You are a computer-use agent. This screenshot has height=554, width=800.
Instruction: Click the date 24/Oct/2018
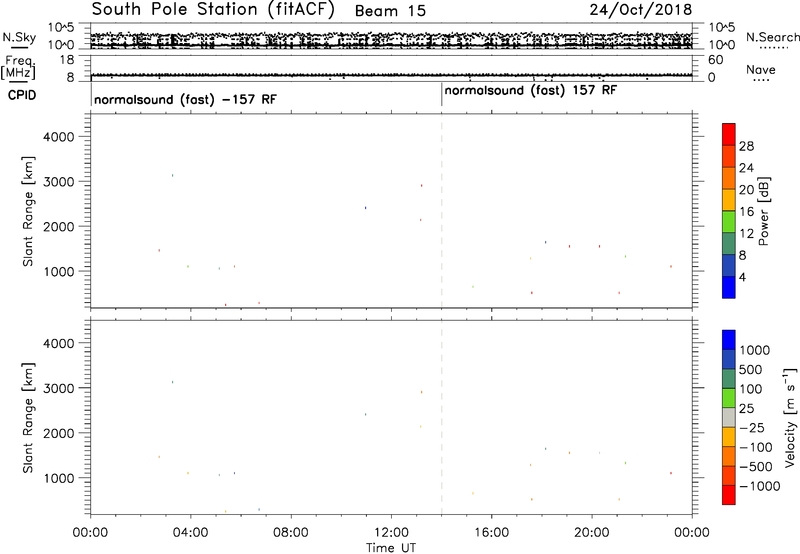[x=641, y=10]
